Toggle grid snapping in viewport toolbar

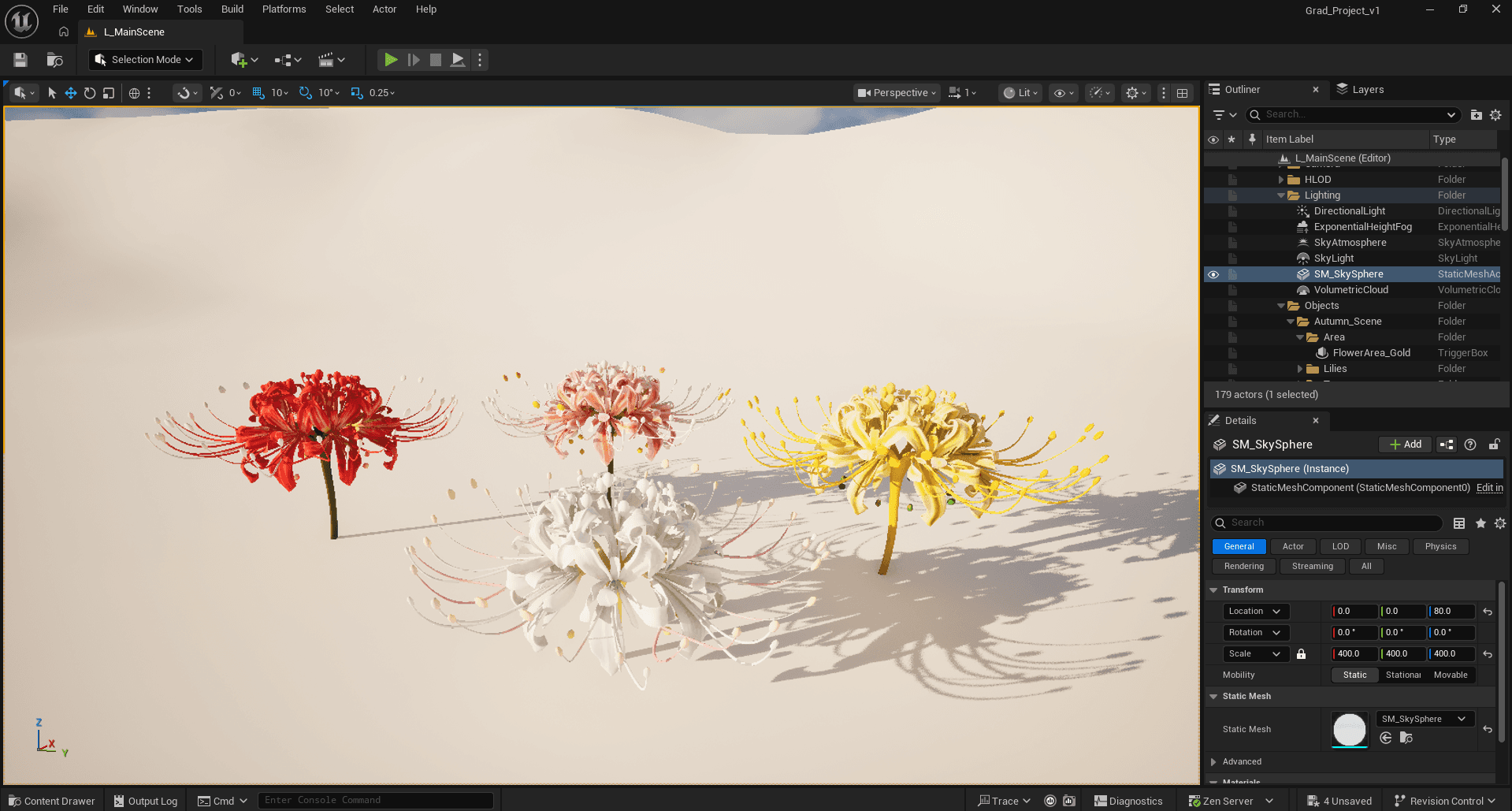(257, 92)
